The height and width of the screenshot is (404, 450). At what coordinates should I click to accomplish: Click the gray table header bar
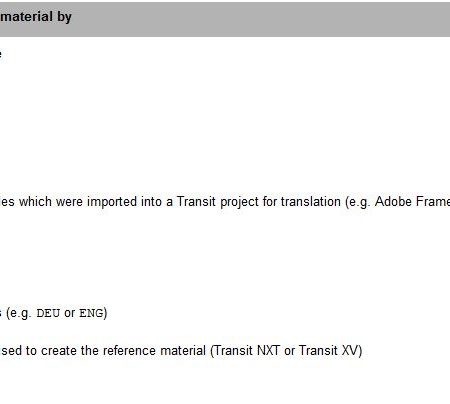click(225, 19)
